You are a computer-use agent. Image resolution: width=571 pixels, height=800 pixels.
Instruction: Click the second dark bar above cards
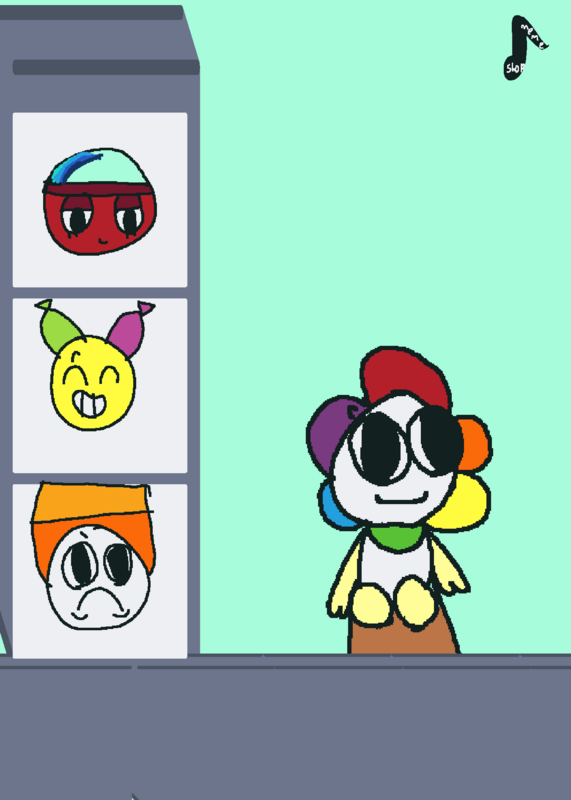tap(106, 67)
